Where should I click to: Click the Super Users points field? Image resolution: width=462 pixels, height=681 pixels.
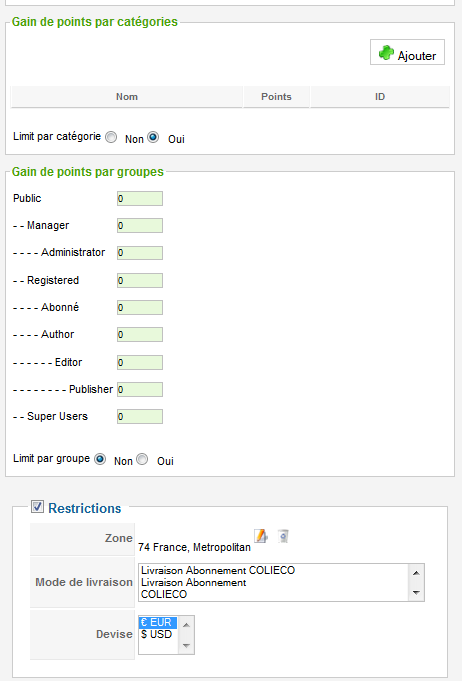point(140,417)
